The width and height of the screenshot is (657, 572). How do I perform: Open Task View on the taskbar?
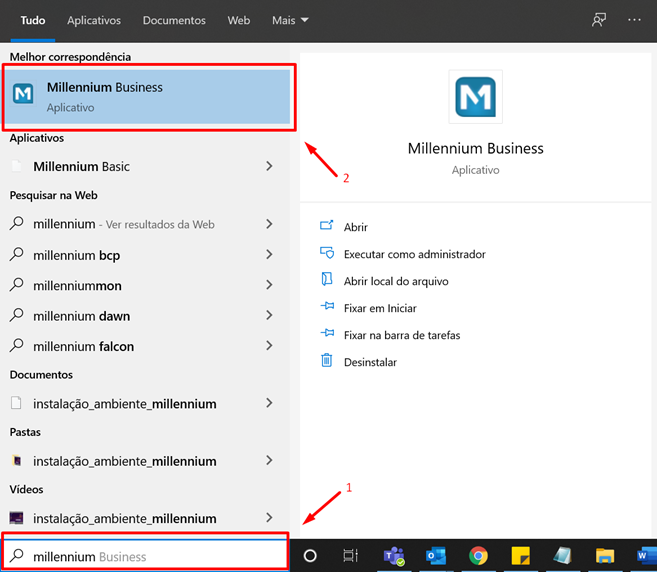[x=350, y=556]
